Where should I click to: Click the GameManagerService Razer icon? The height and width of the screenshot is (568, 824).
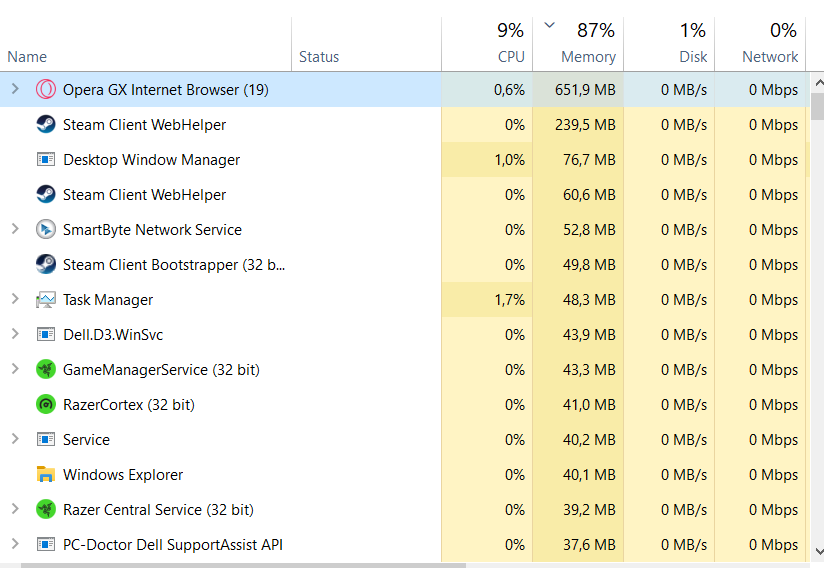46,369
